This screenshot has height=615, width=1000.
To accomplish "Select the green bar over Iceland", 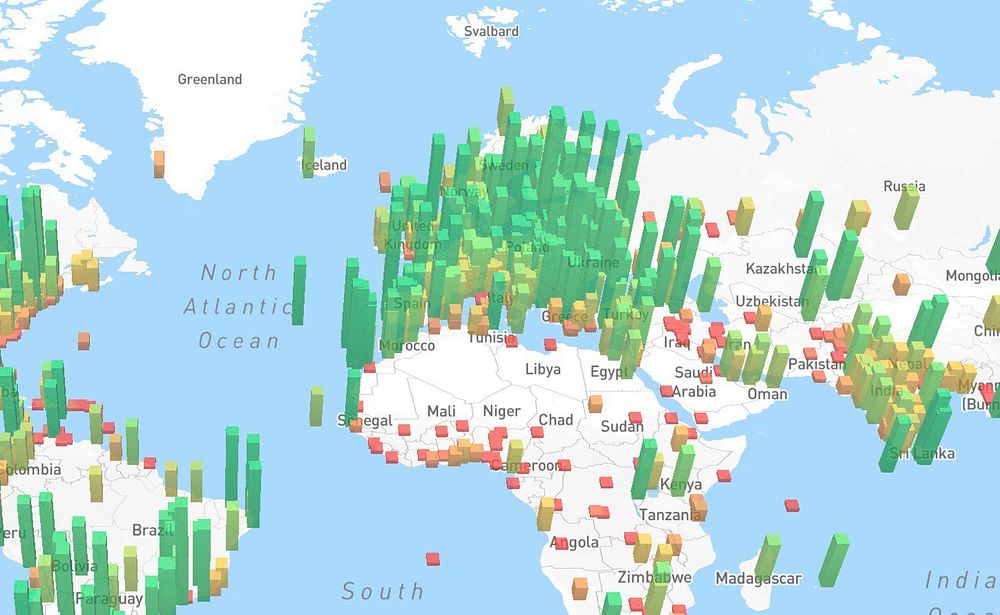I will click(x=309, y=152).
